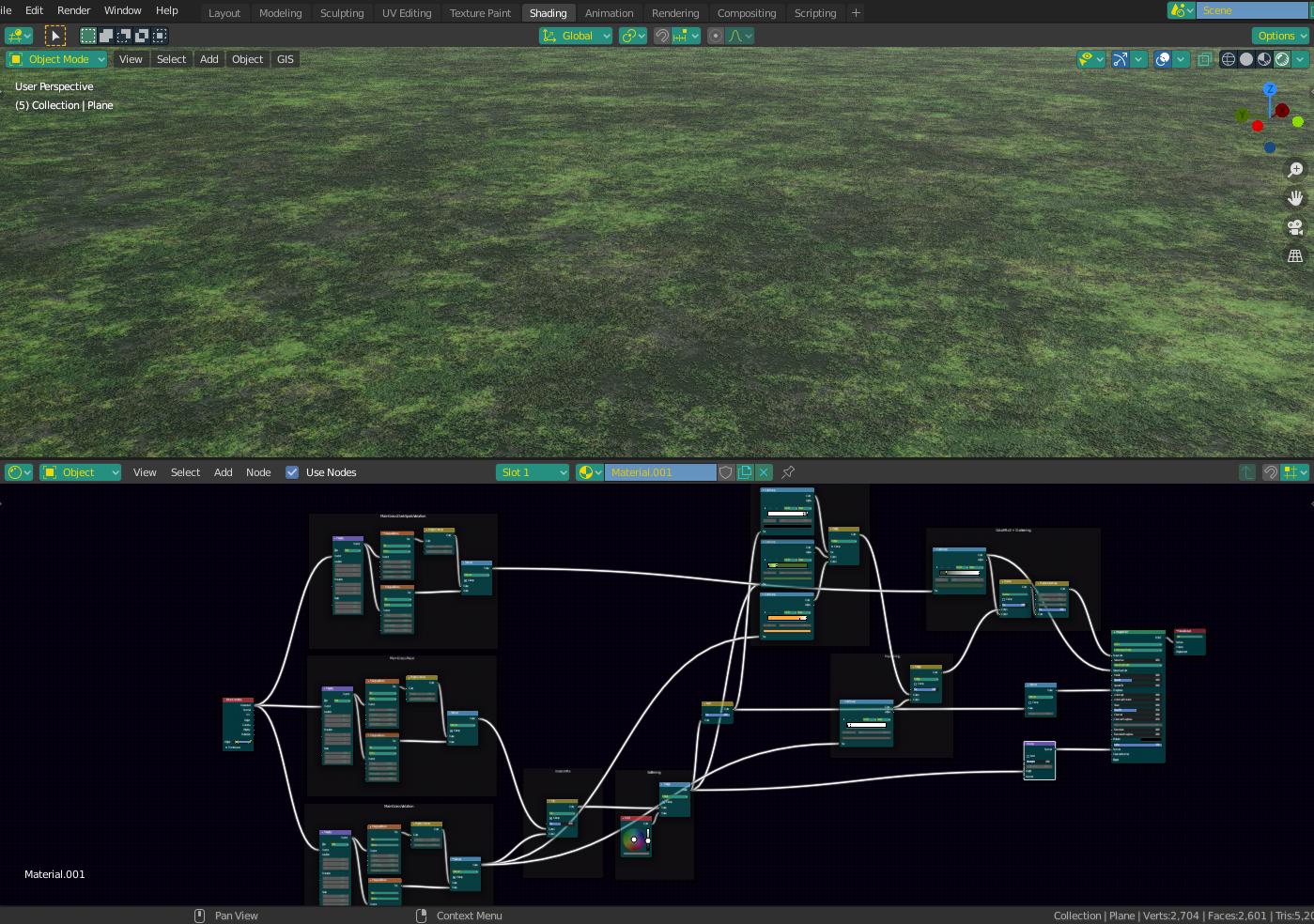The width and height of the screenshot is (1314, 924).
Task: Select solid viewport shading
Action: 1246,59
